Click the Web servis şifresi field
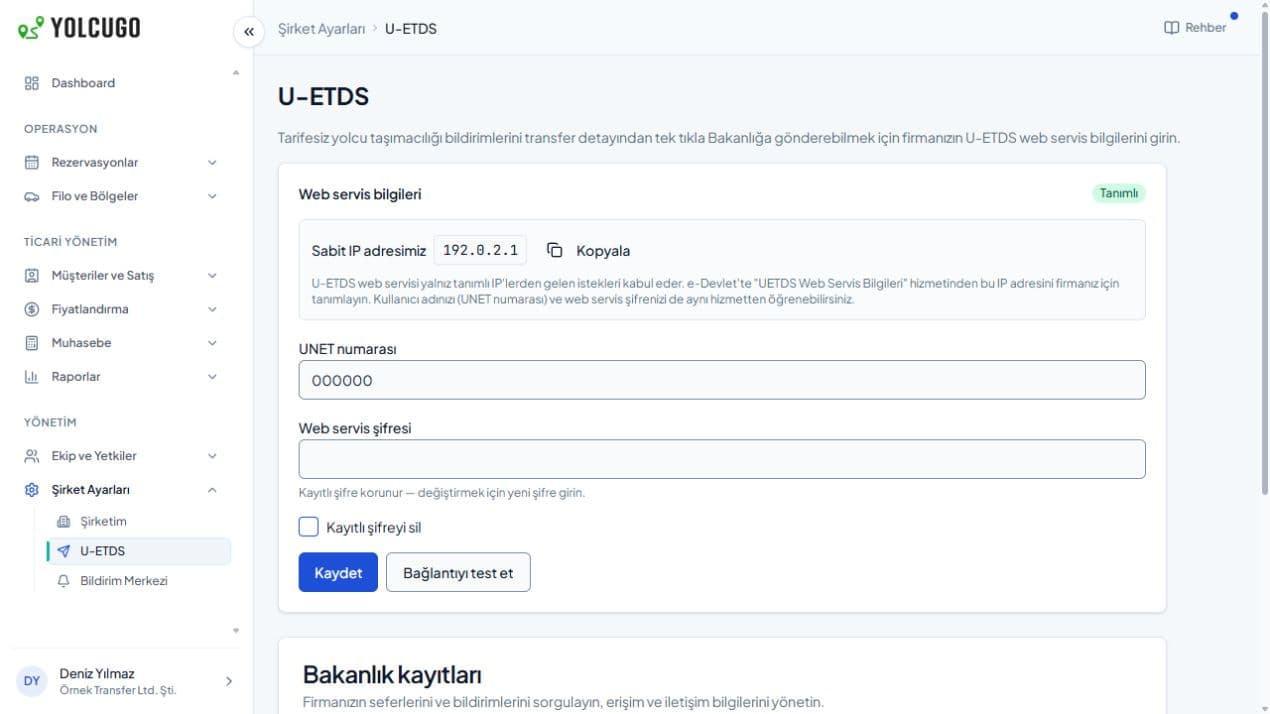This screenshot has width=1270, height=714. pos(722,459)
